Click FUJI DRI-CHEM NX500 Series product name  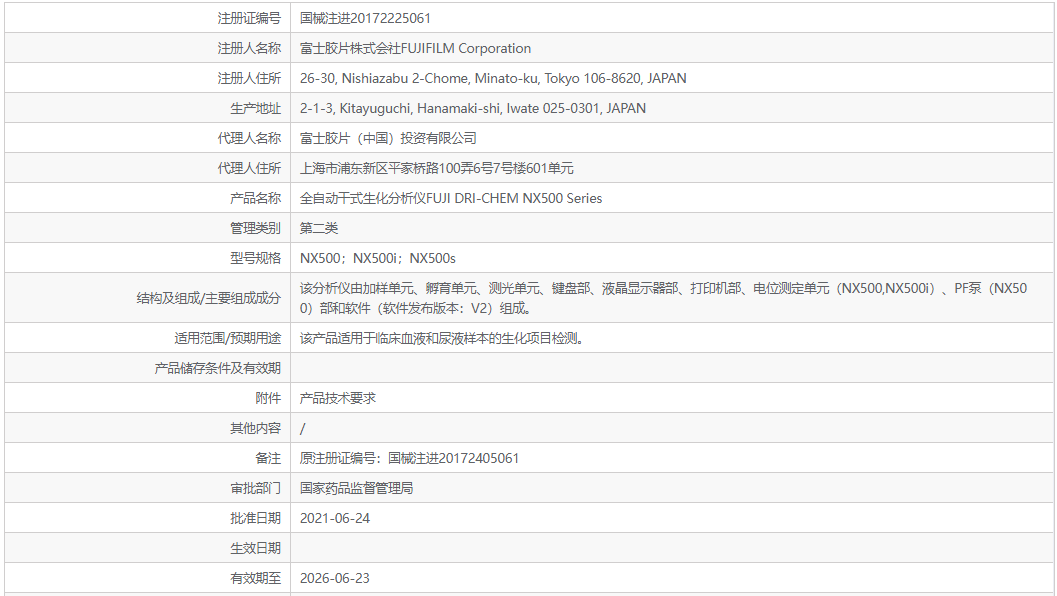451,198
